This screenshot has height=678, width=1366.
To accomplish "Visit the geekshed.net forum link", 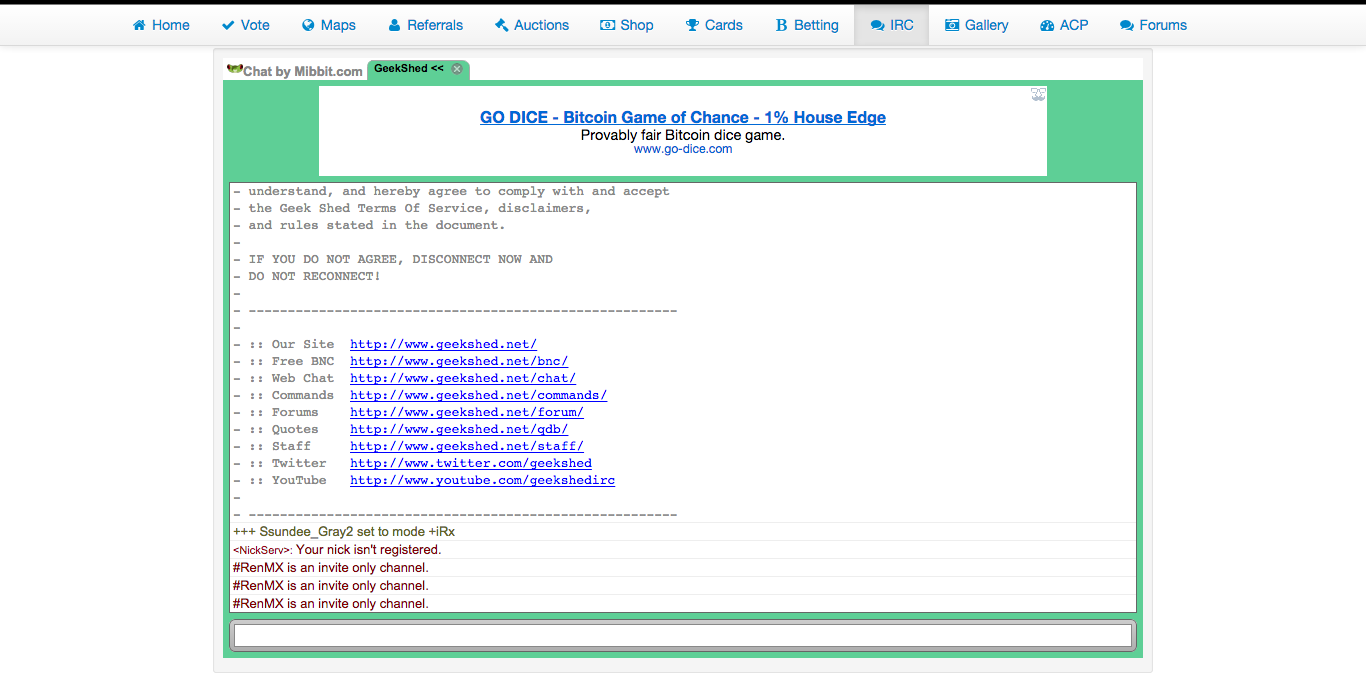I will click(x=466, y=412).
